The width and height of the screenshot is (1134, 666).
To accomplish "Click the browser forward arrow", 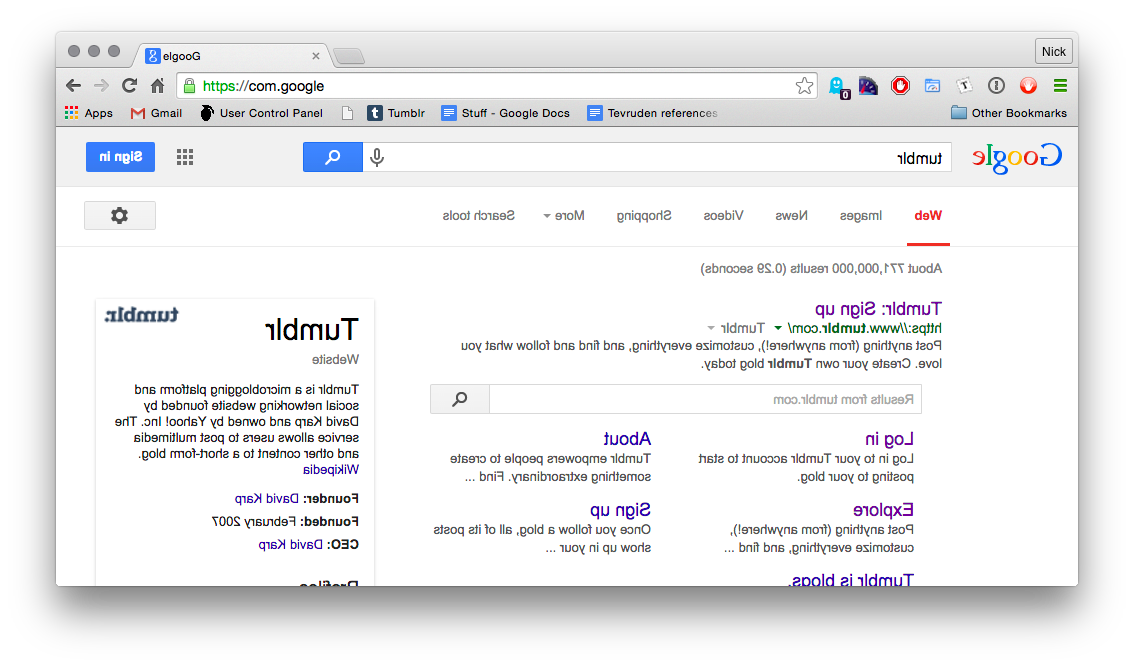I will click(101, 86).
